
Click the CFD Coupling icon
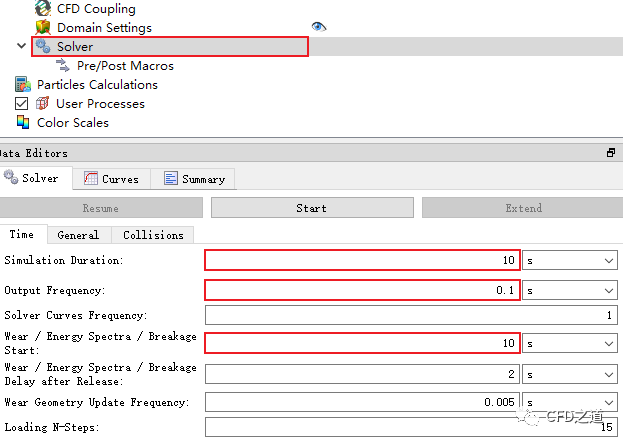43,9
